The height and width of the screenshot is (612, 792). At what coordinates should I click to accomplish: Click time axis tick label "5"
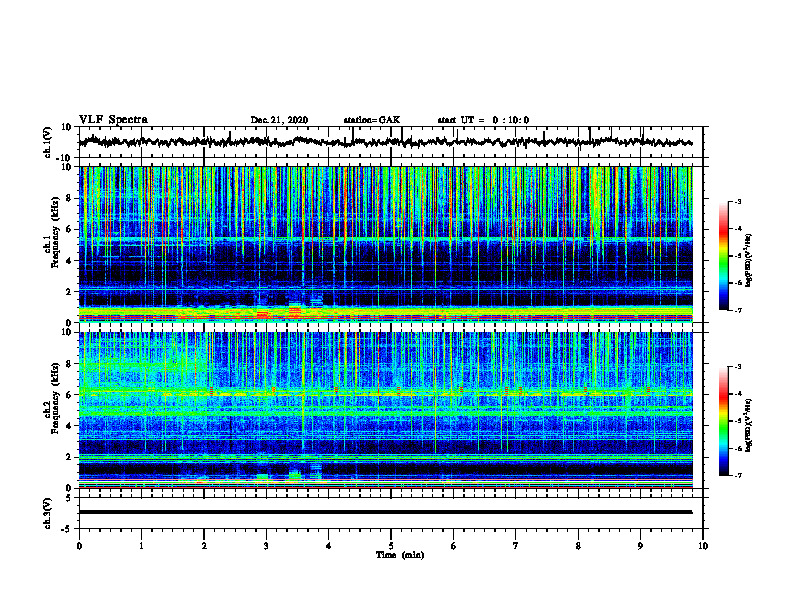coord(391,546)
